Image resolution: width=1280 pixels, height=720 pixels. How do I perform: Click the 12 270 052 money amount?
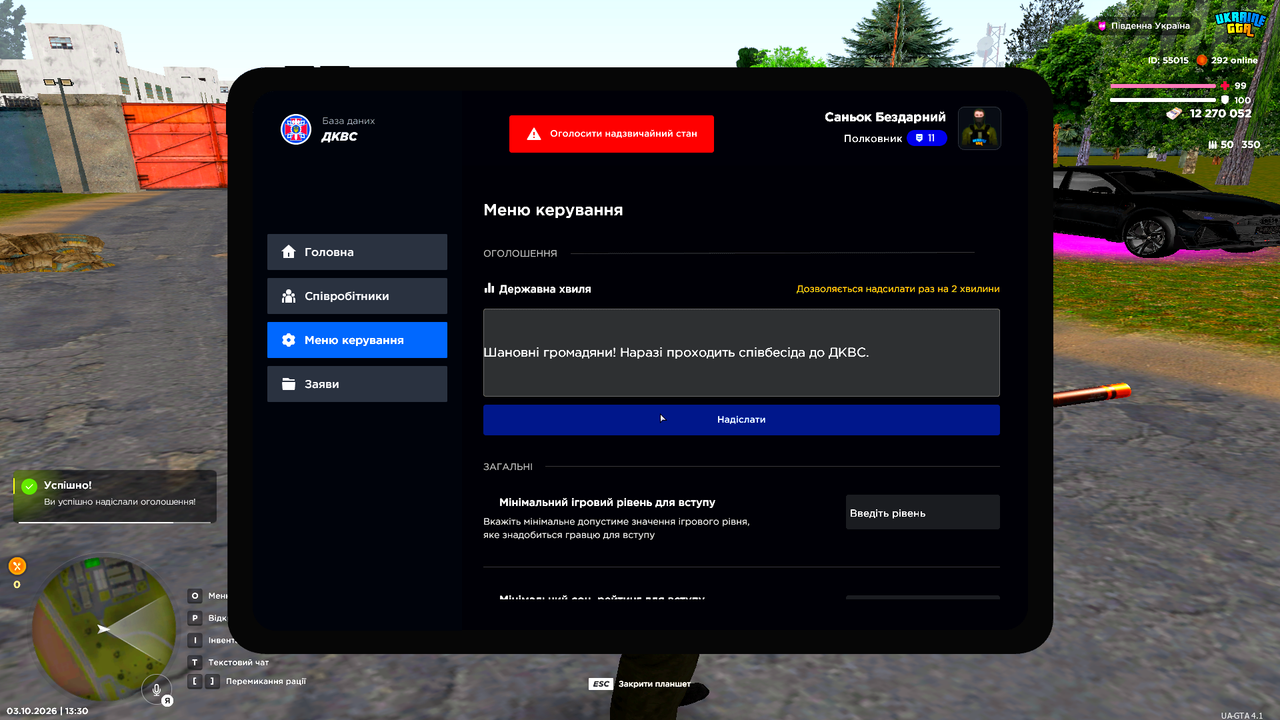(1220, 114)
